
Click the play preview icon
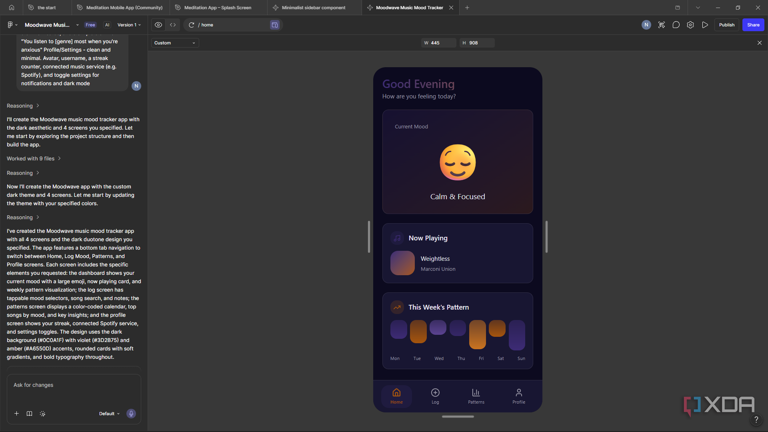pos(705,25)
